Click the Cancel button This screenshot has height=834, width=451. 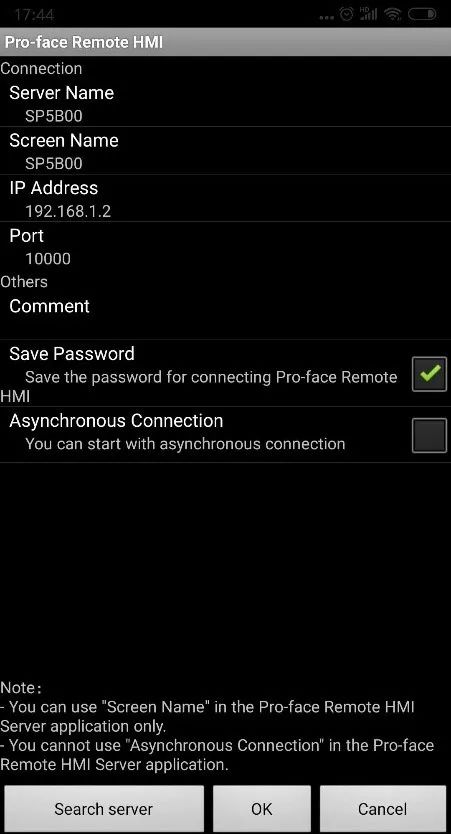[x=383, y=809]
